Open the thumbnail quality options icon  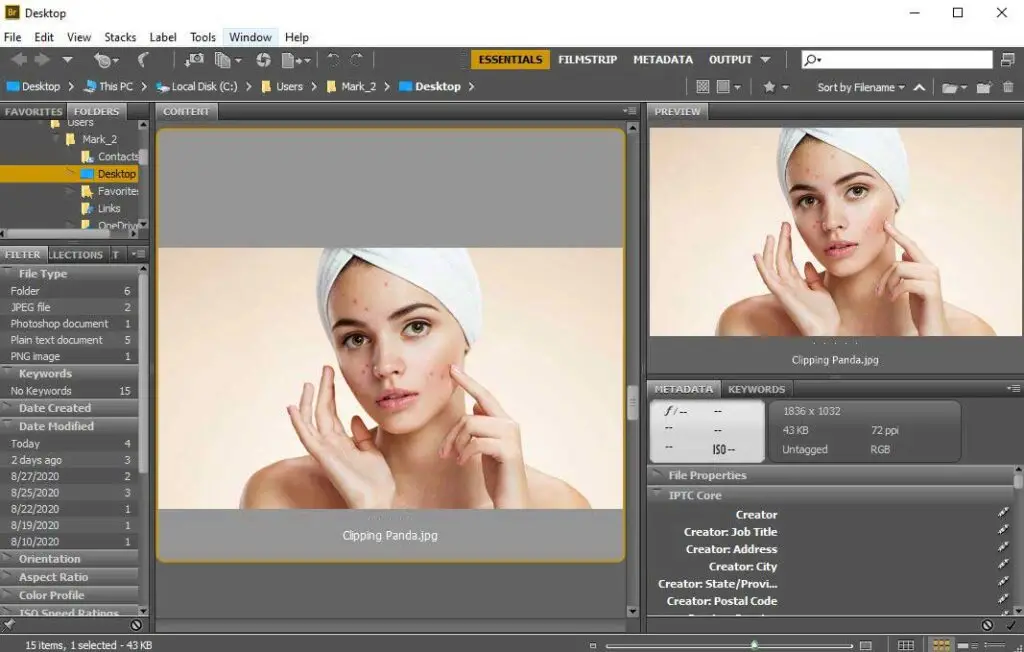[728, 86]
